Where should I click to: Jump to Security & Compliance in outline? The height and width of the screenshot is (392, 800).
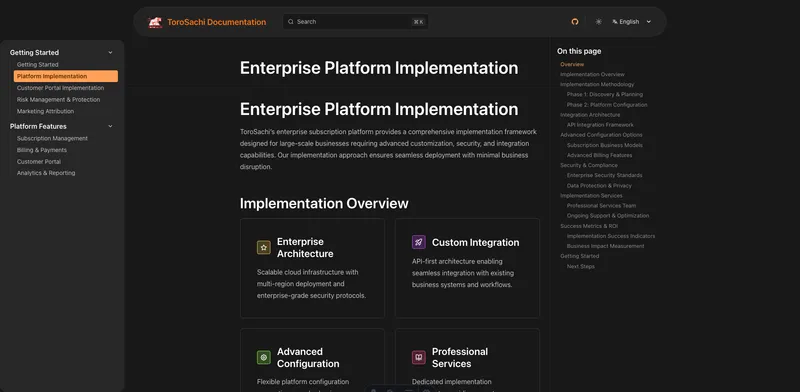pyautogui.click(x=589, y=165)
